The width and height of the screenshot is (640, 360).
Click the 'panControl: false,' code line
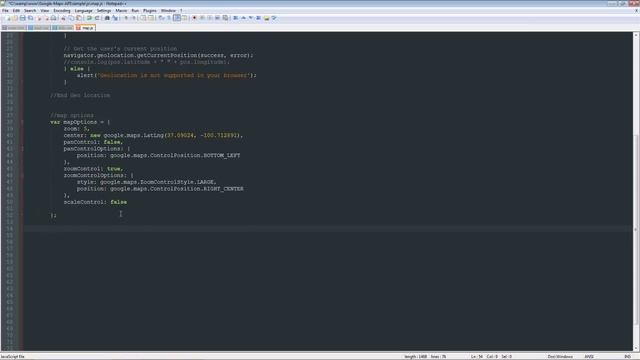click(x=93, y=142)
